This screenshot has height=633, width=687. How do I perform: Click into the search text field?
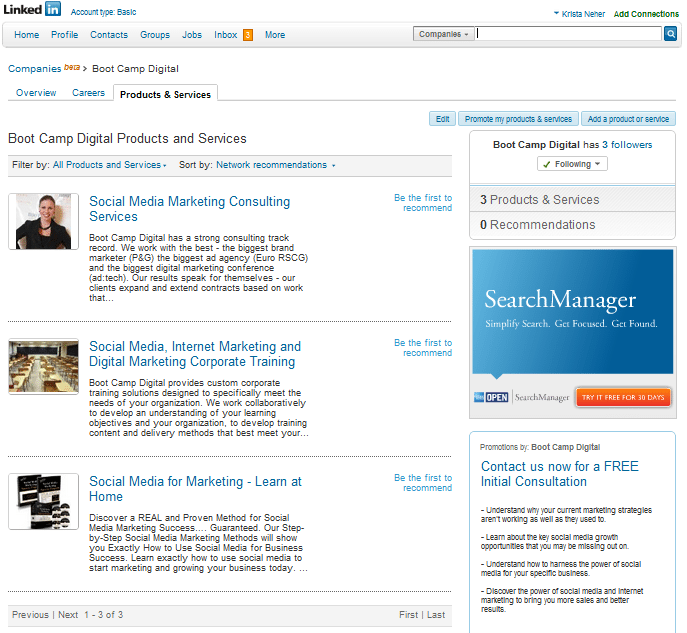click(x=569, y=34)
